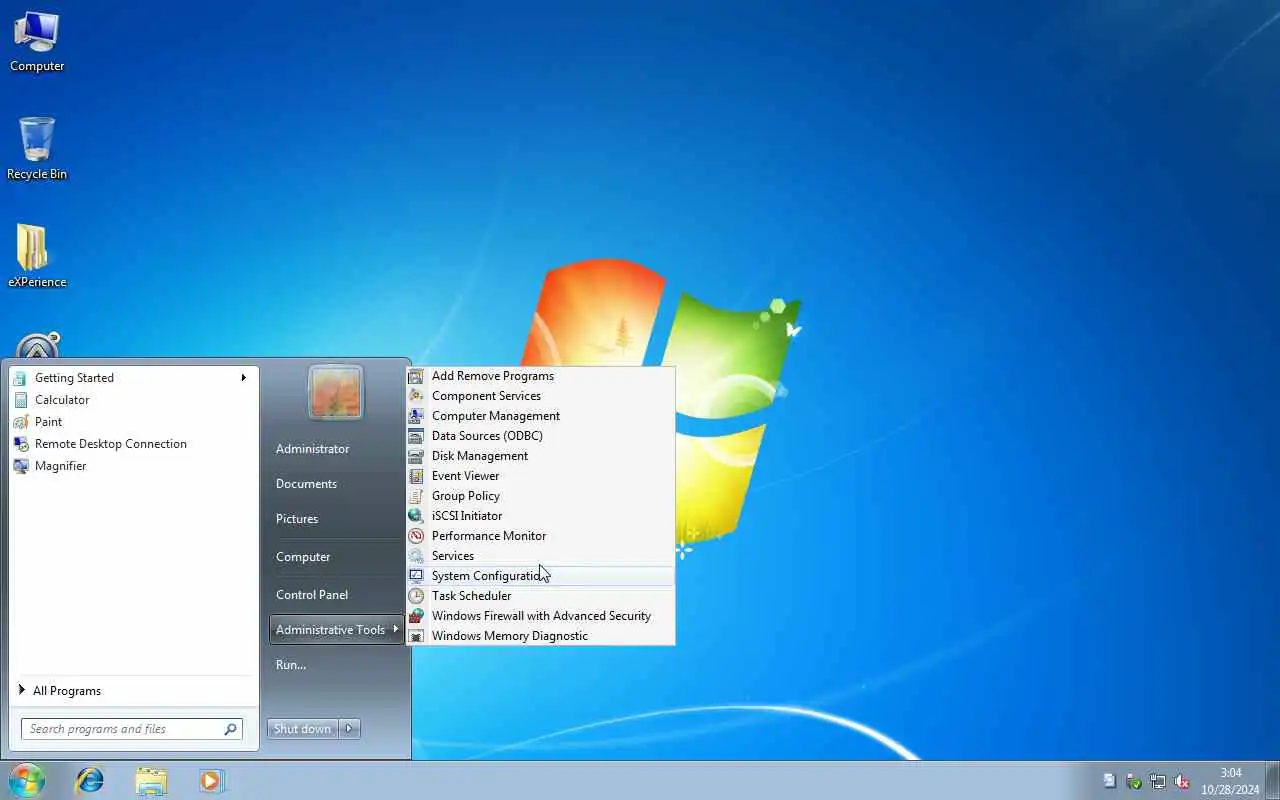This screenshot has width=1280, height=800.
Task: Click the Start orb button
Action: [27, 780]
